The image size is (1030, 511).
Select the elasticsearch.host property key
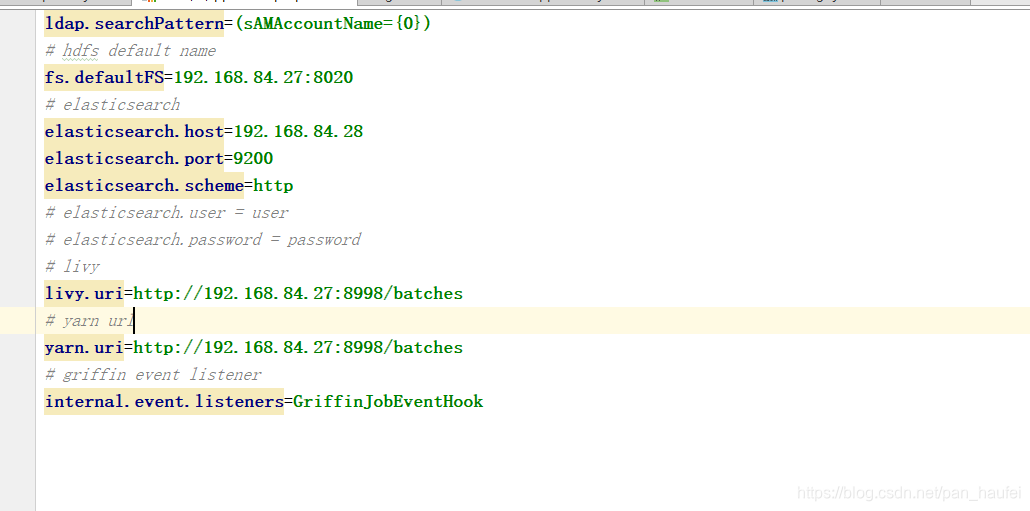tap(134, 131)
